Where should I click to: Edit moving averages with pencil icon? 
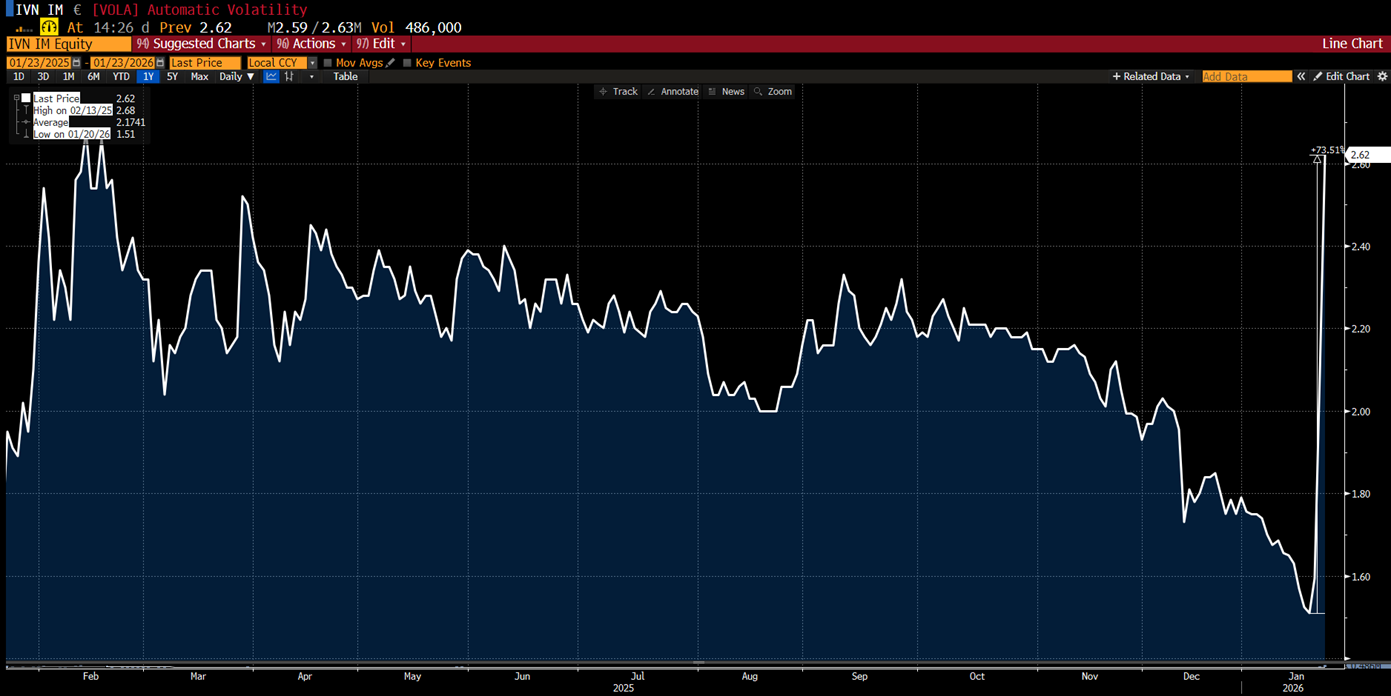391,63
